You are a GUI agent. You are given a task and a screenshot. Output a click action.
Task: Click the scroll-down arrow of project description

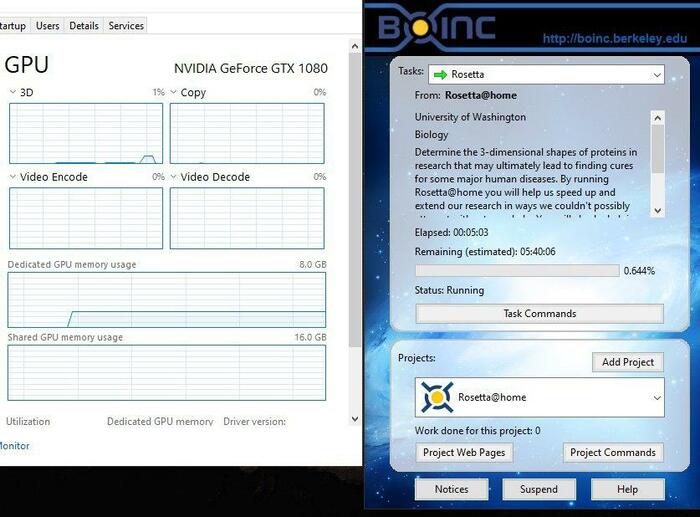pos(657,210)
